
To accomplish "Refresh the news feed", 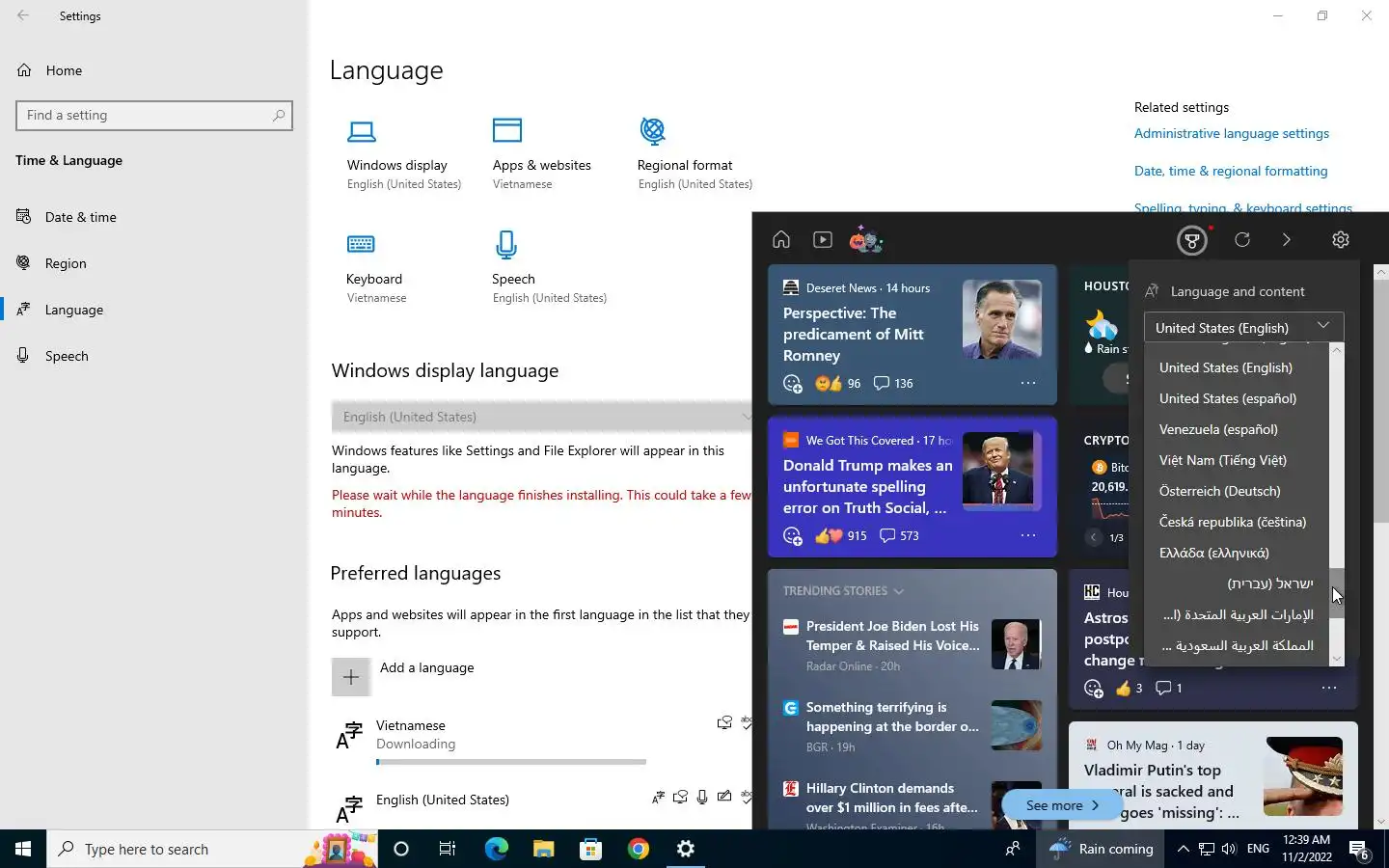I will coord(1242,239).
